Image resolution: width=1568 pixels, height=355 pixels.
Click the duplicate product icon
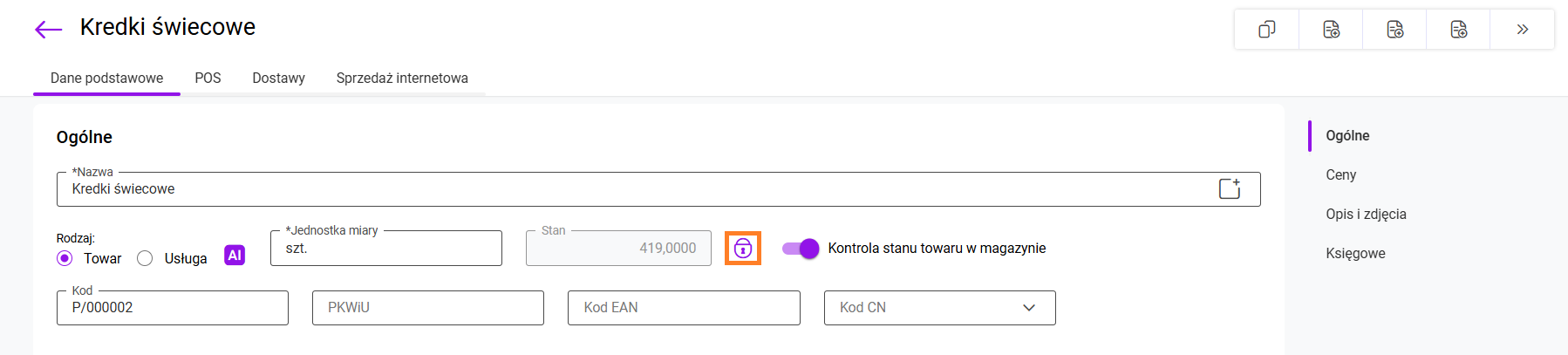(1266, 30)
